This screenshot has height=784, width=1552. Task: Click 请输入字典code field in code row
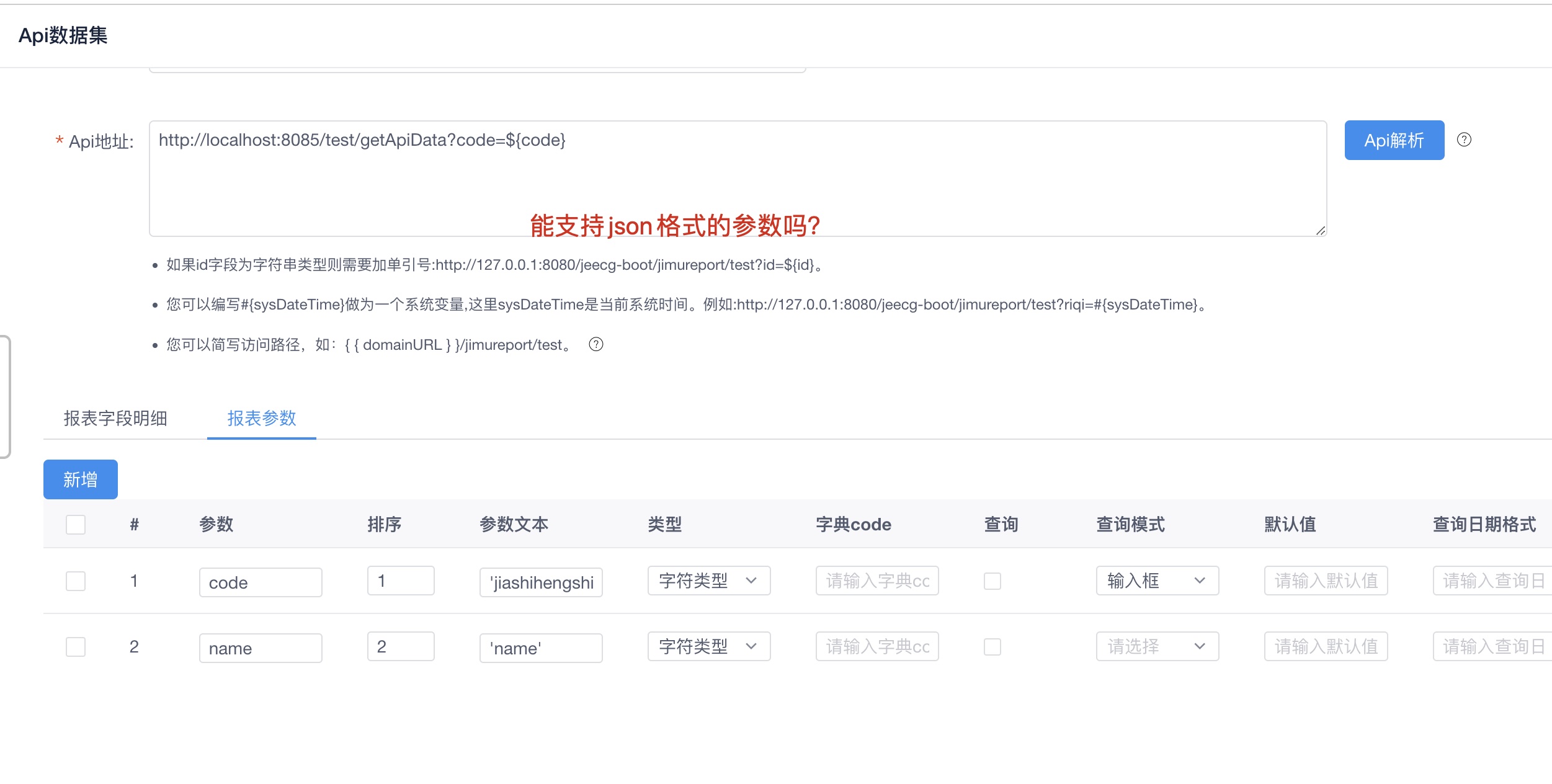tap(877, 581)
